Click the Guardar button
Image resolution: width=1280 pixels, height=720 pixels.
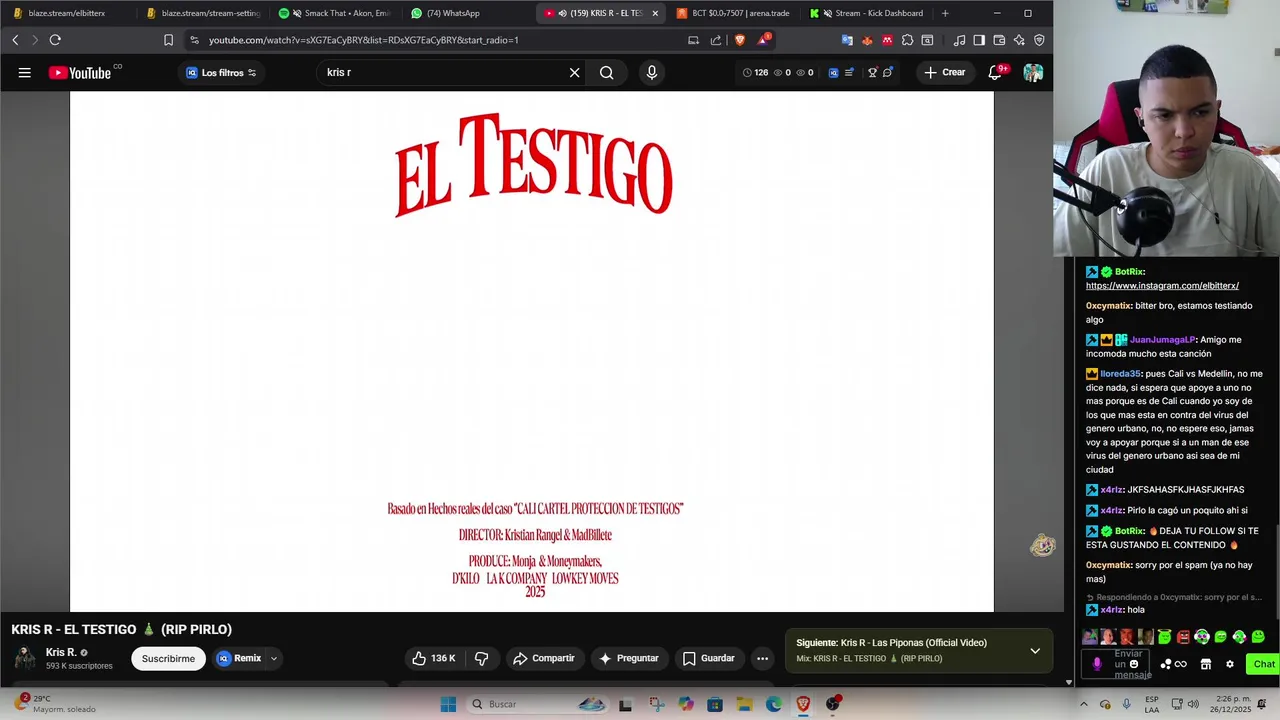[x=708, y=658]
